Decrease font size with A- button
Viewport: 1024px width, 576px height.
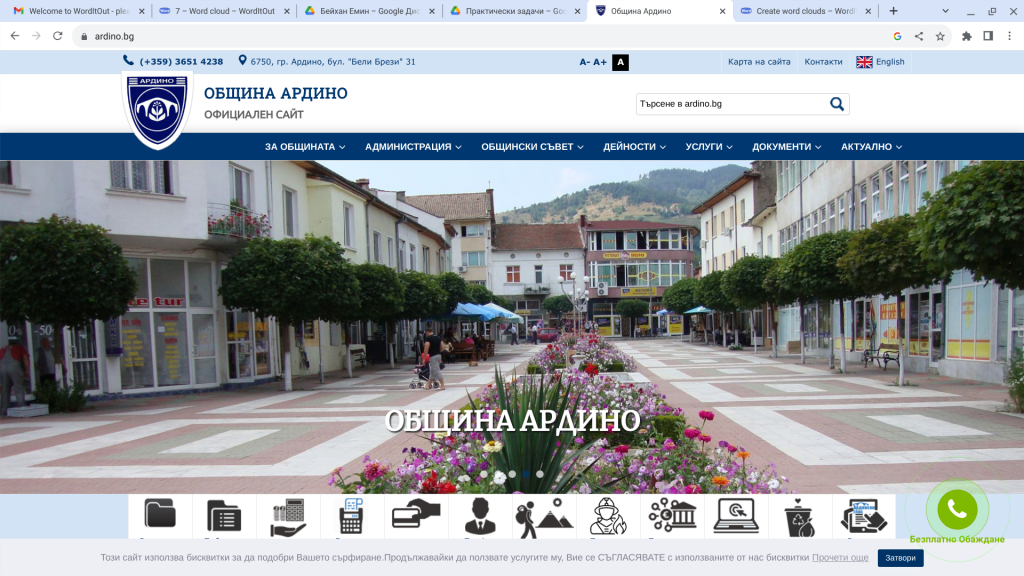pyautogui.click(x=585, y=62)
